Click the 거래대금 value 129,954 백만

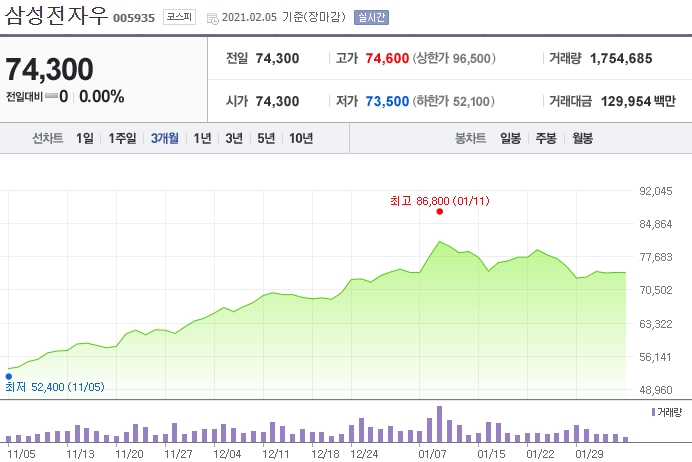click(x=638, y=101)
